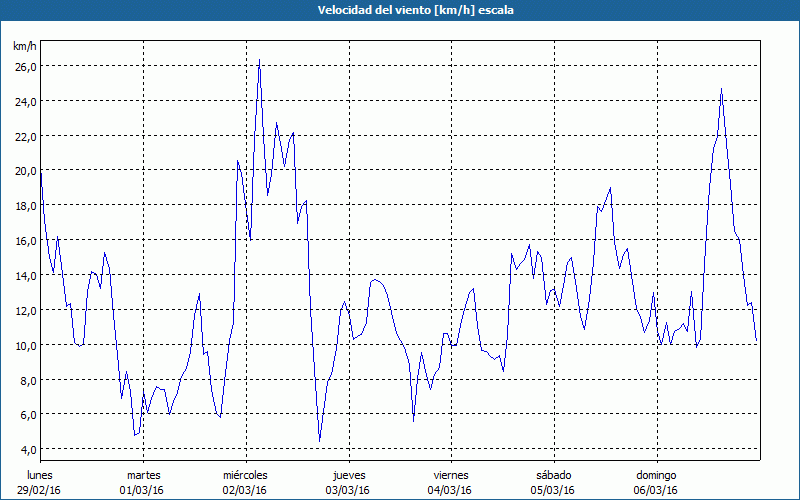Select the 02/03/16 date label
800x500 pixels.
pyautogui.click(x=245, y=490)
